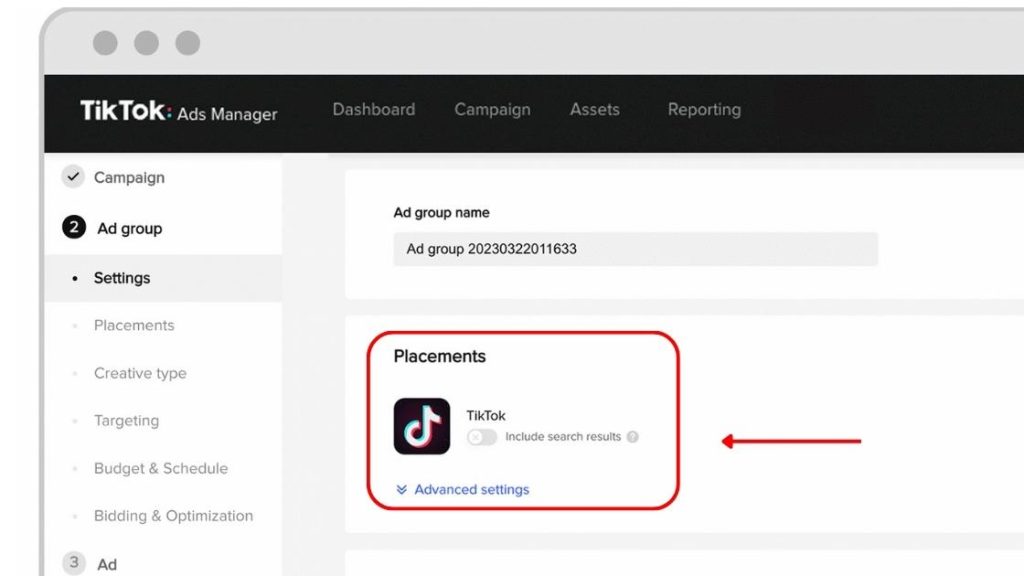The height and width of the screenshot is (576, 1024).
Task: Click the 'Include search results' label
Action: [563, 436]
